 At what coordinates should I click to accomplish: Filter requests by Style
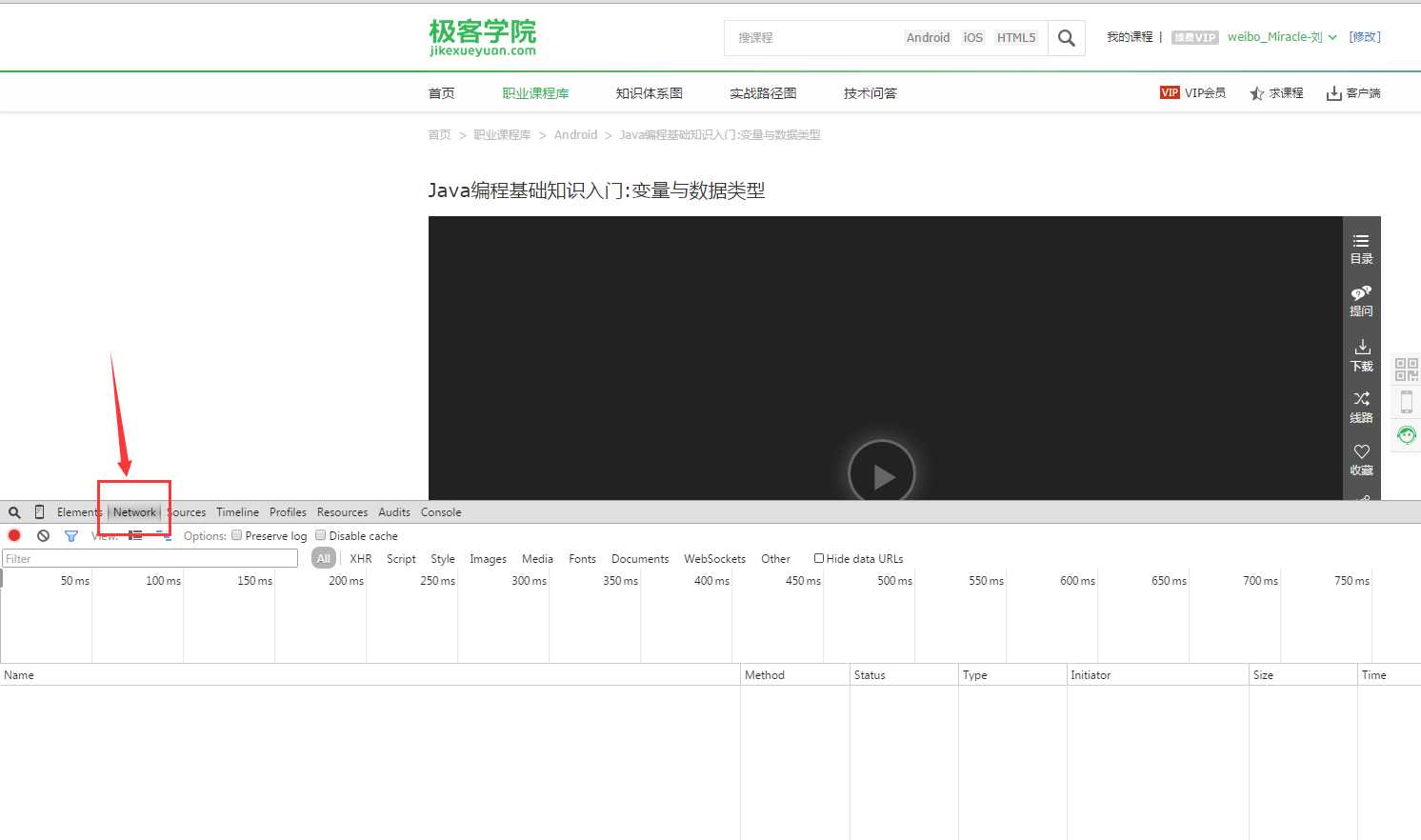tap(443, 559)
